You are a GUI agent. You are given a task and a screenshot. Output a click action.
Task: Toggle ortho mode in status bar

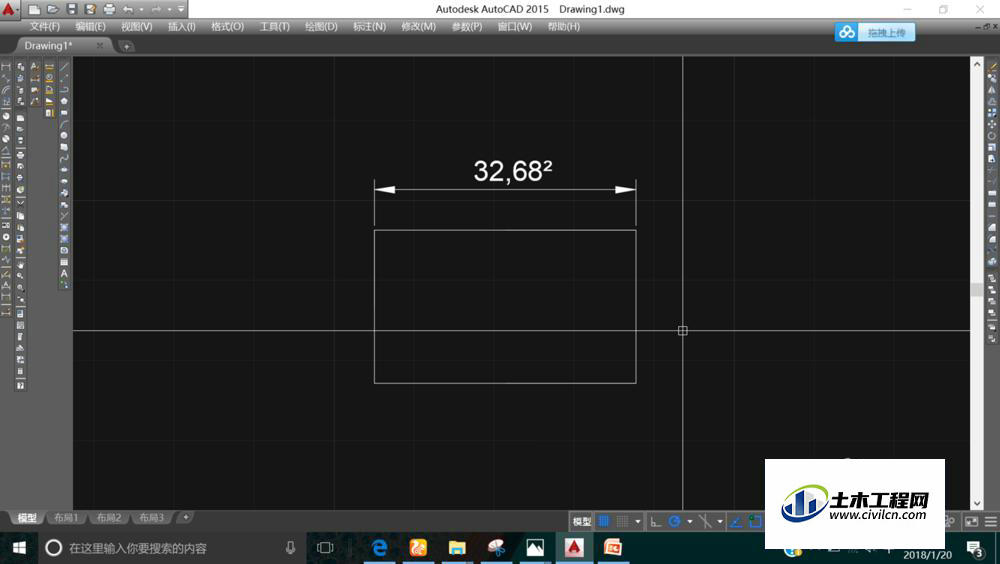point(655,521)
